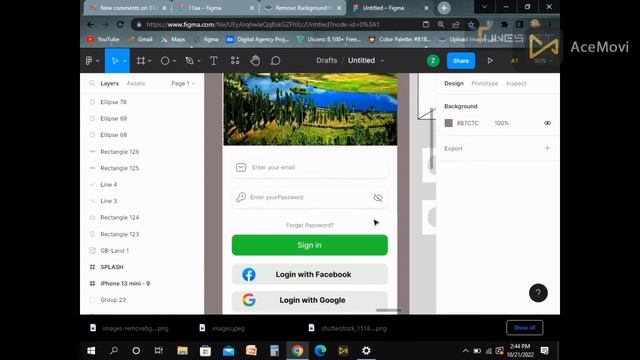
Task: Open Chrome from the taskbar
Action: [297, 351]
